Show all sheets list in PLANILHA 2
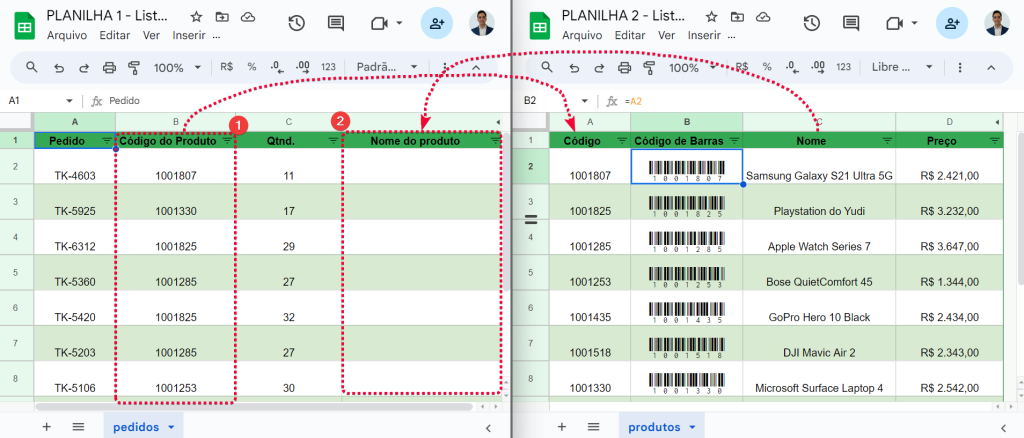The height and width of the screenshot is (438, 1024). click(x=593, y=427)
